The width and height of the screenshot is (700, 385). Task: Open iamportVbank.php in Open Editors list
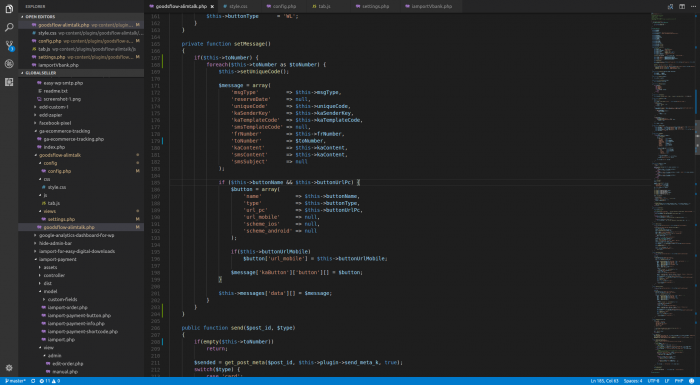point(80,65)
